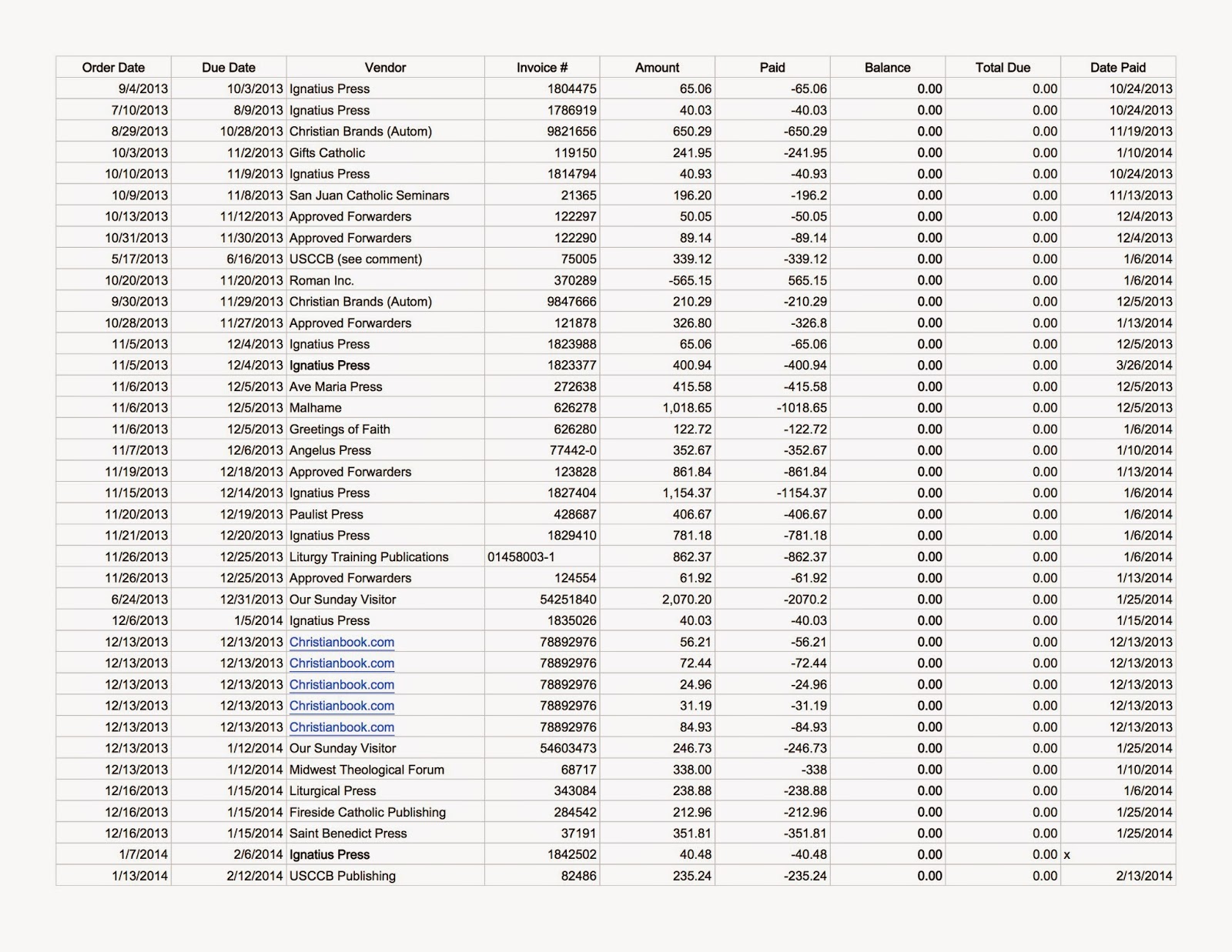
Task: Open the Christianbook.com link for amount 84.93
Action: coord(342,727)
